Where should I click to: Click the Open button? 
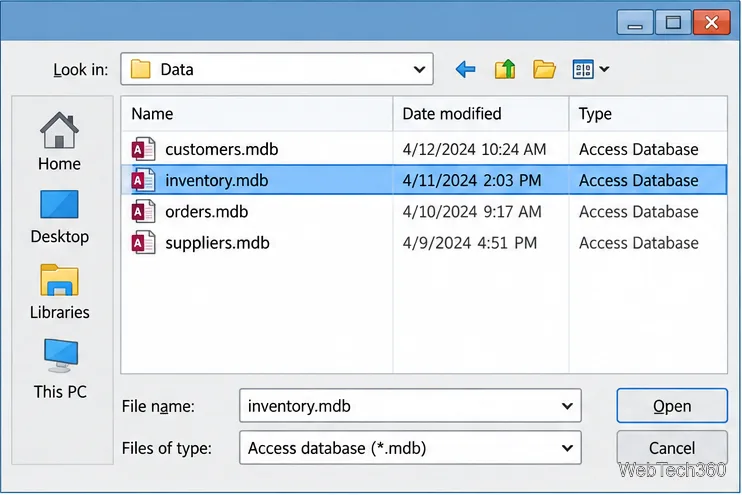coord(672,406)
